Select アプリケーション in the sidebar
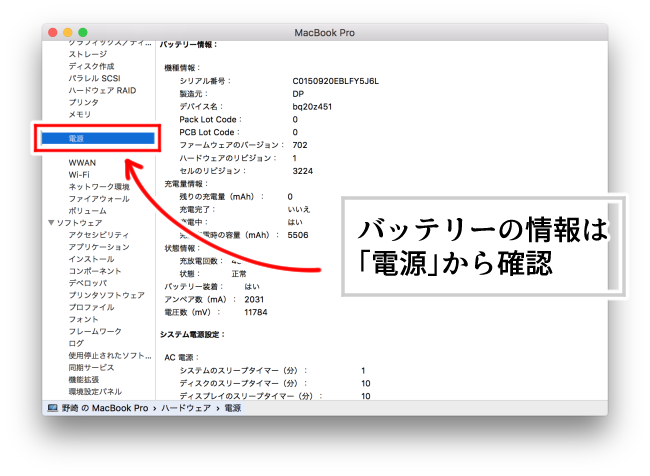 [x=99, y=247]
